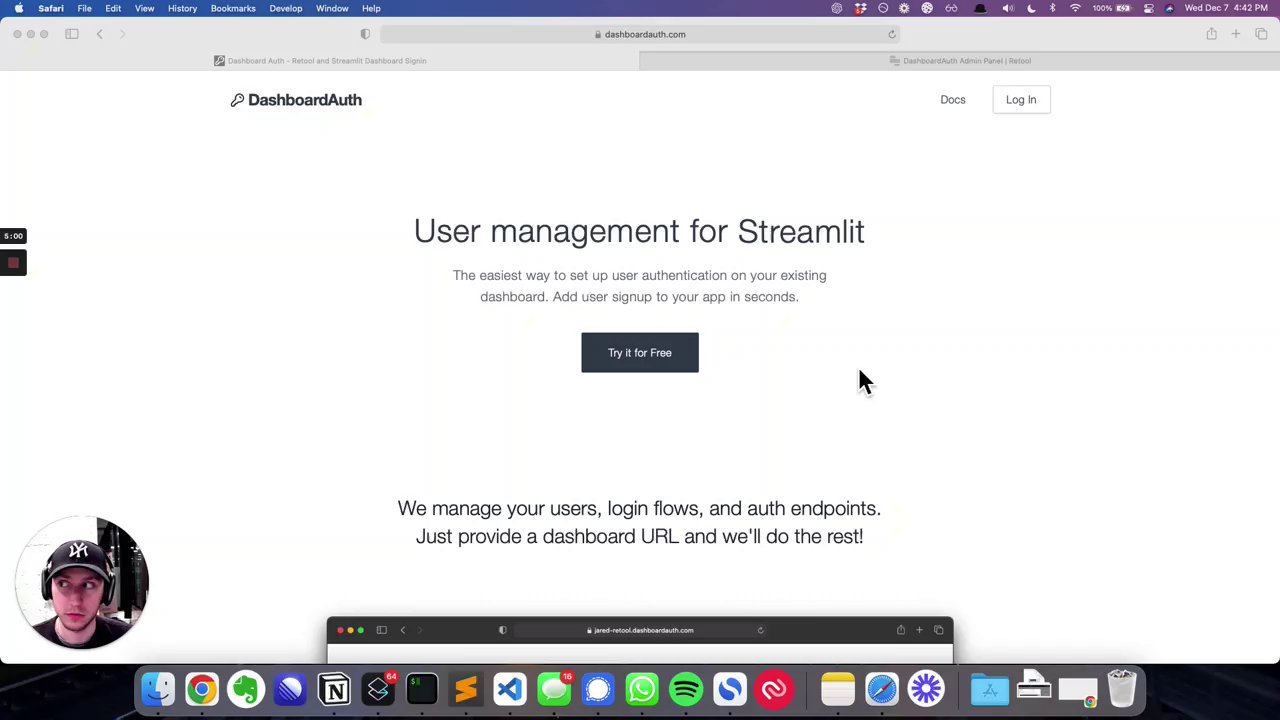1280x720 pixels.
Task: Click the Safari back arrow
Action: coord(99,34)
